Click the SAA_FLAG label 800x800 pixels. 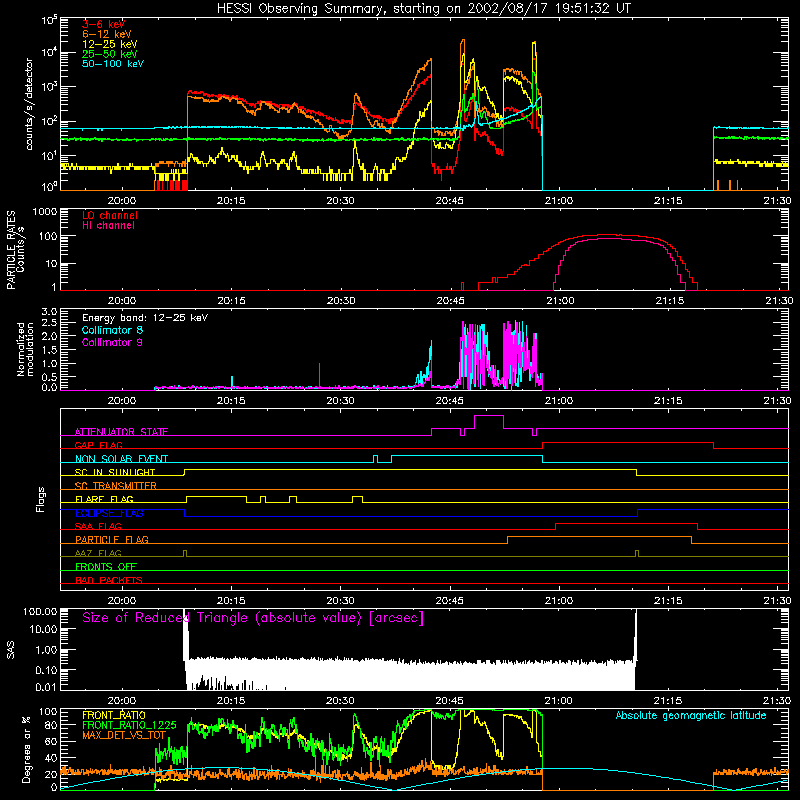[x=98, y=526]
